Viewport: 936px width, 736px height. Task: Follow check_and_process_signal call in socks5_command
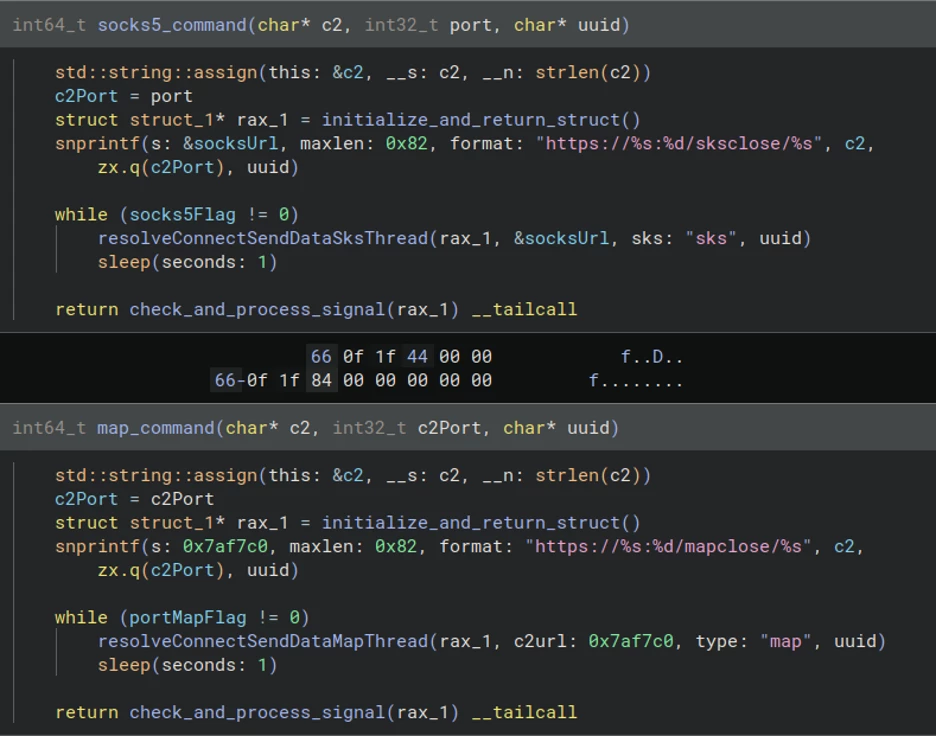(257, 309)
